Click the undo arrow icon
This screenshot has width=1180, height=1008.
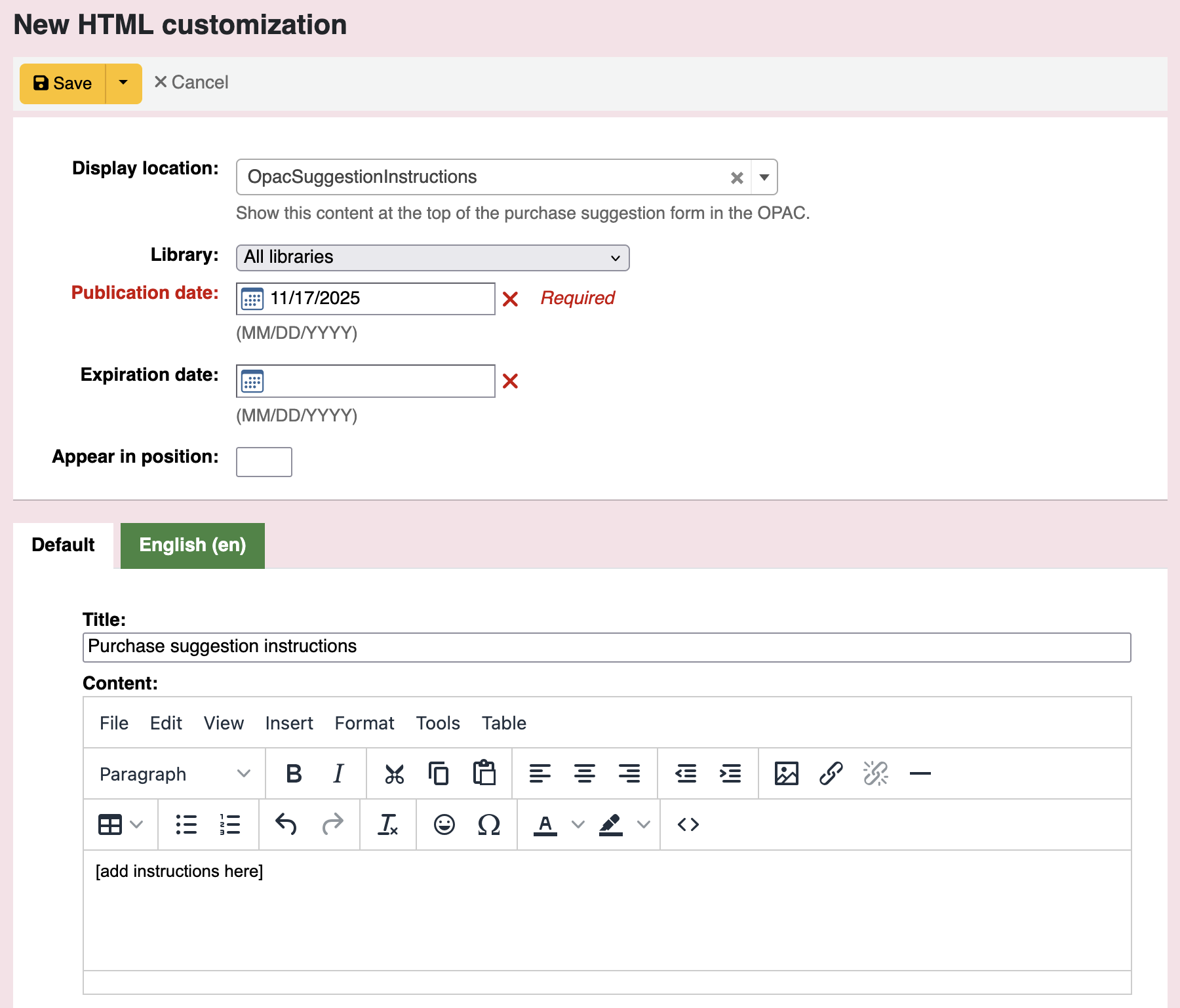[286, 824]
